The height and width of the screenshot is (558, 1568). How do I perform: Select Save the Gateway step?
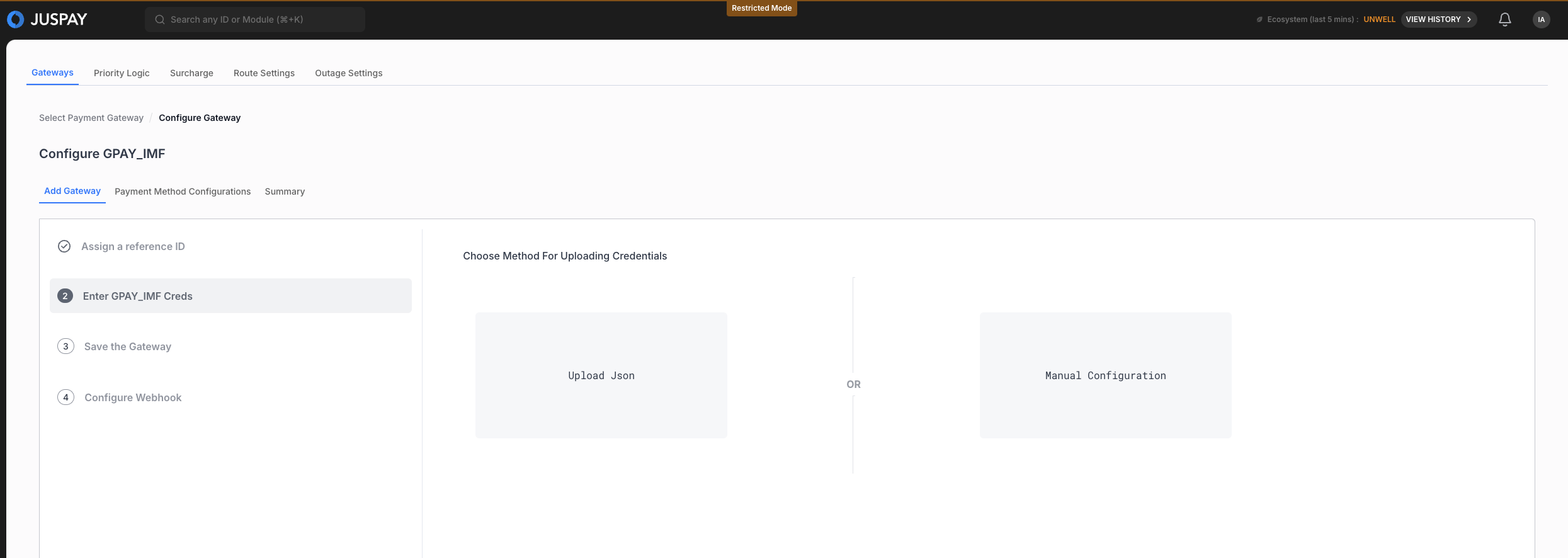(128, 346)
